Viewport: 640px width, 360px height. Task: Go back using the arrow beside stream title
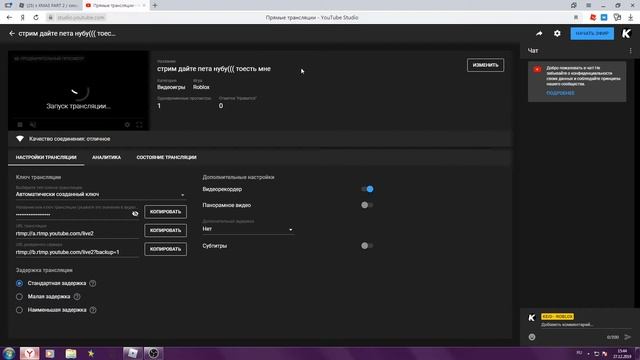[12, 33]
